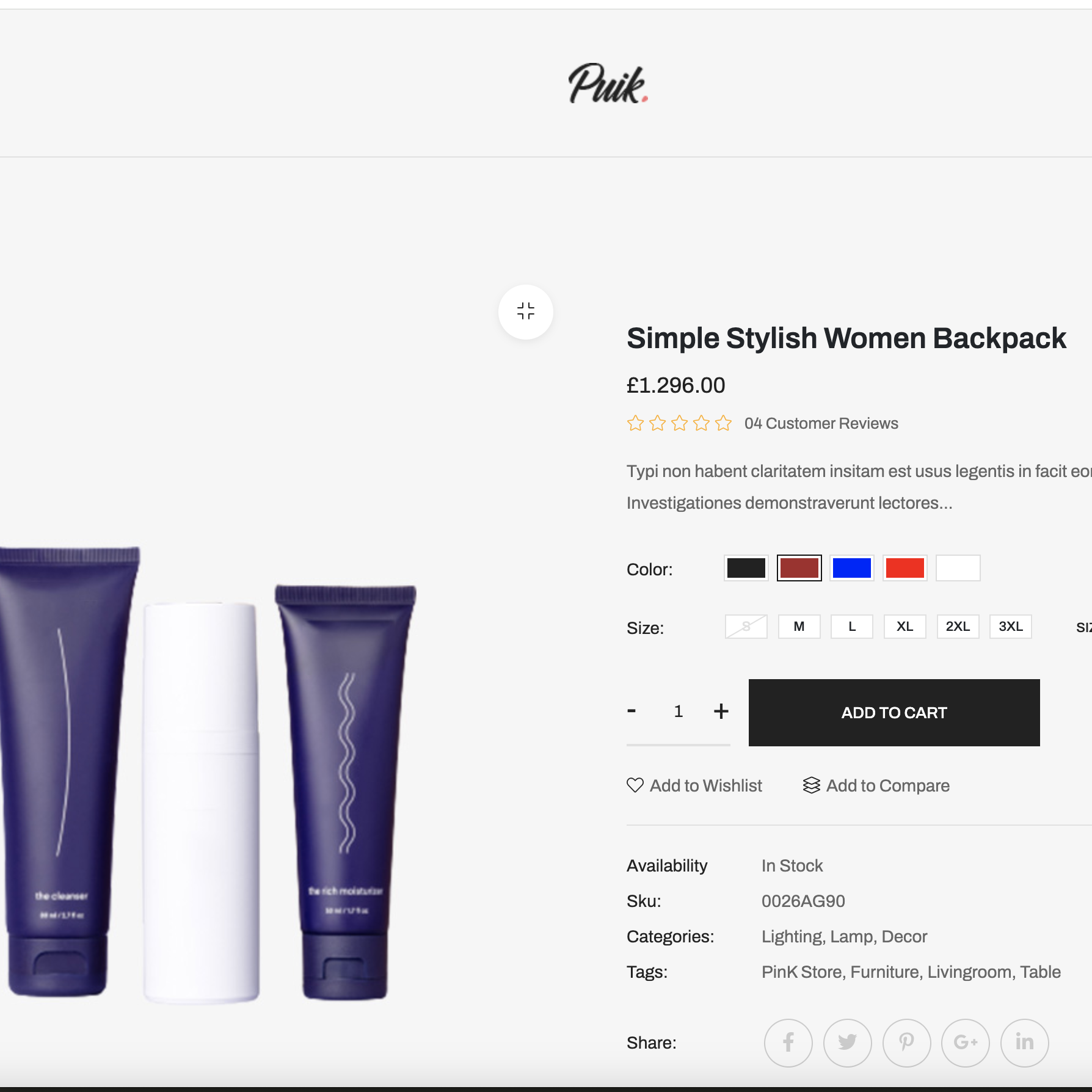The image size is (1092, 1092).
Task: Share product on Pinterest
Action: tap(906, 1043)
